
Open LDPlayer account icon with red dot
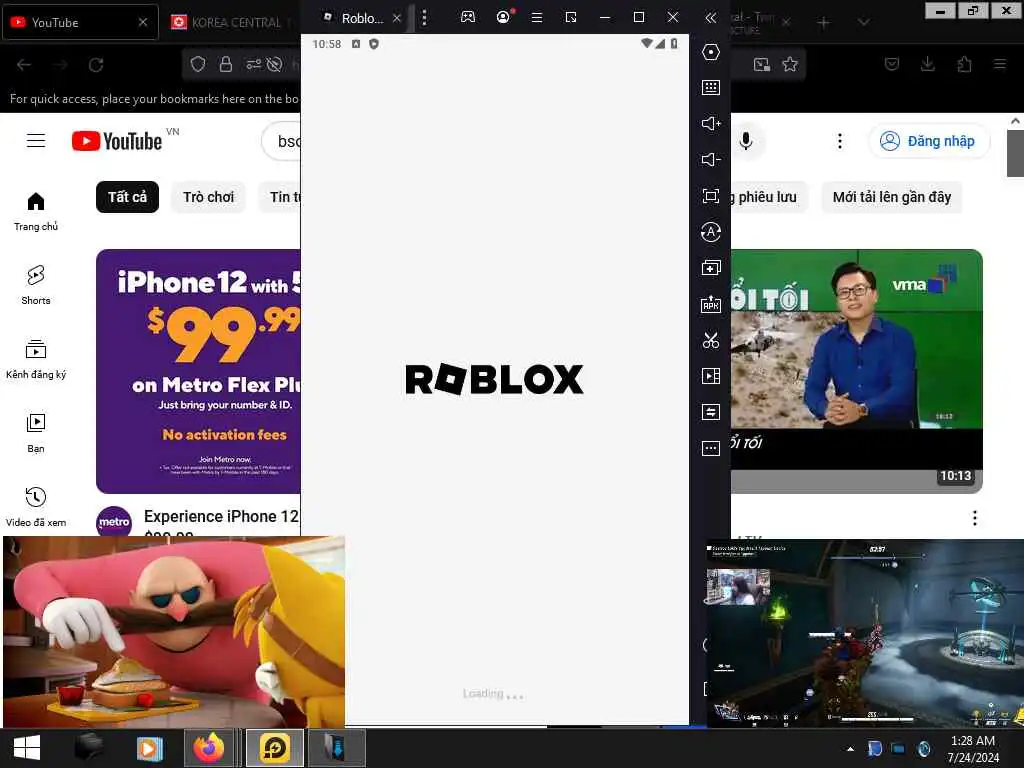[x=504, y=17]
